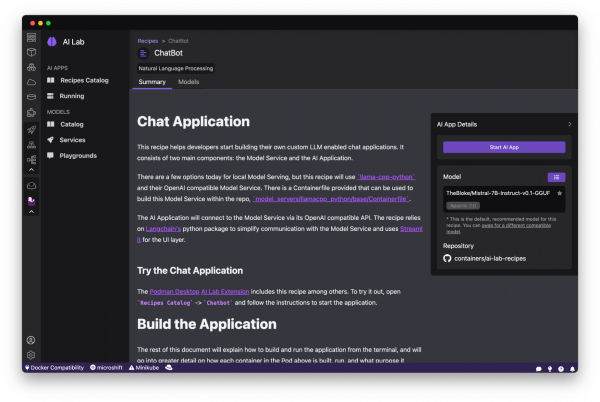
Task: Select TheBloke/Mistral-7B-Instruct-v0.1-GGUF model name
Action: tap(498, 193)
